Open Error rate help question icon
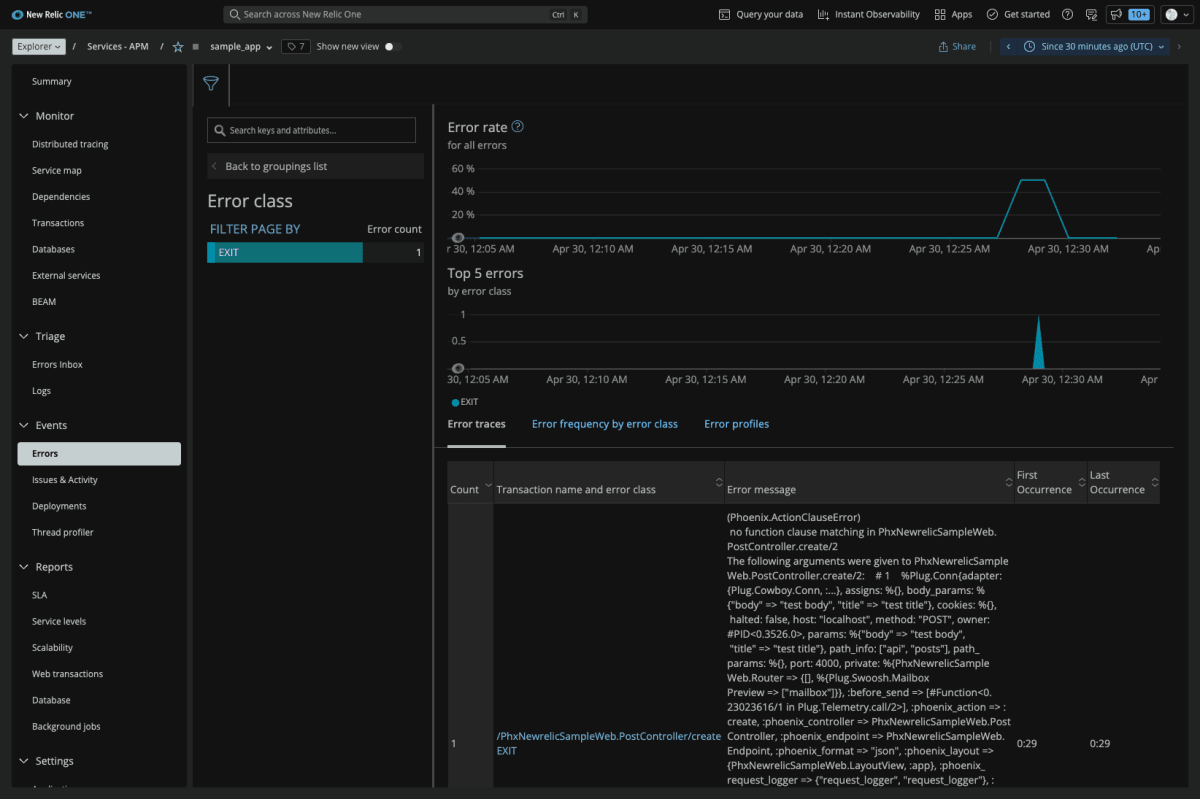Viewport: 1200px width, 799px height. [x=517, y=127]
